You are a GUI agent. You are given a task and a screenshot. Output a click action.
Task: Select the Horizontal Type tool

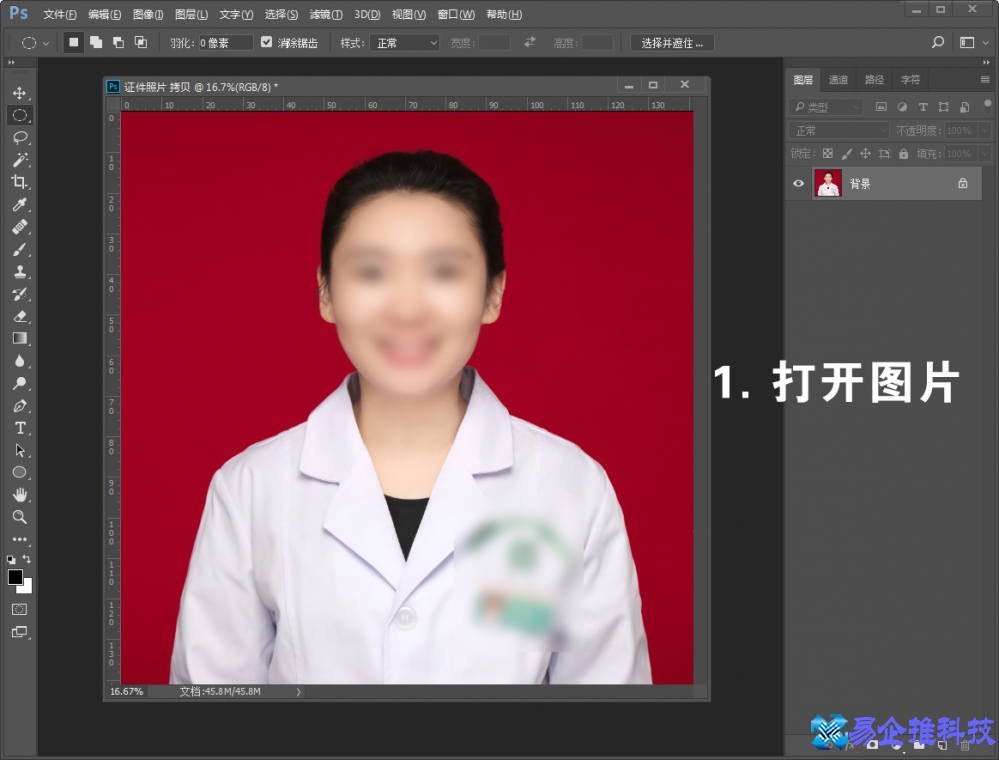click(20, 428)
